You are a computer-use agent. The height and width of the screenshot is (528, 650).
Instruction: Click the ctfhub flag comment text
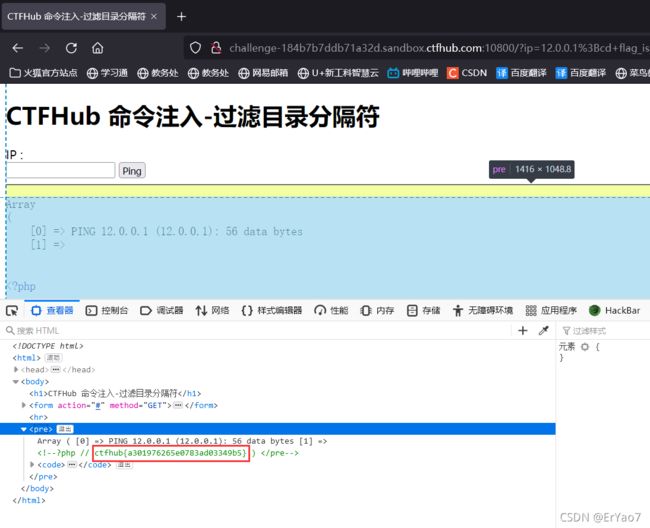171,453
